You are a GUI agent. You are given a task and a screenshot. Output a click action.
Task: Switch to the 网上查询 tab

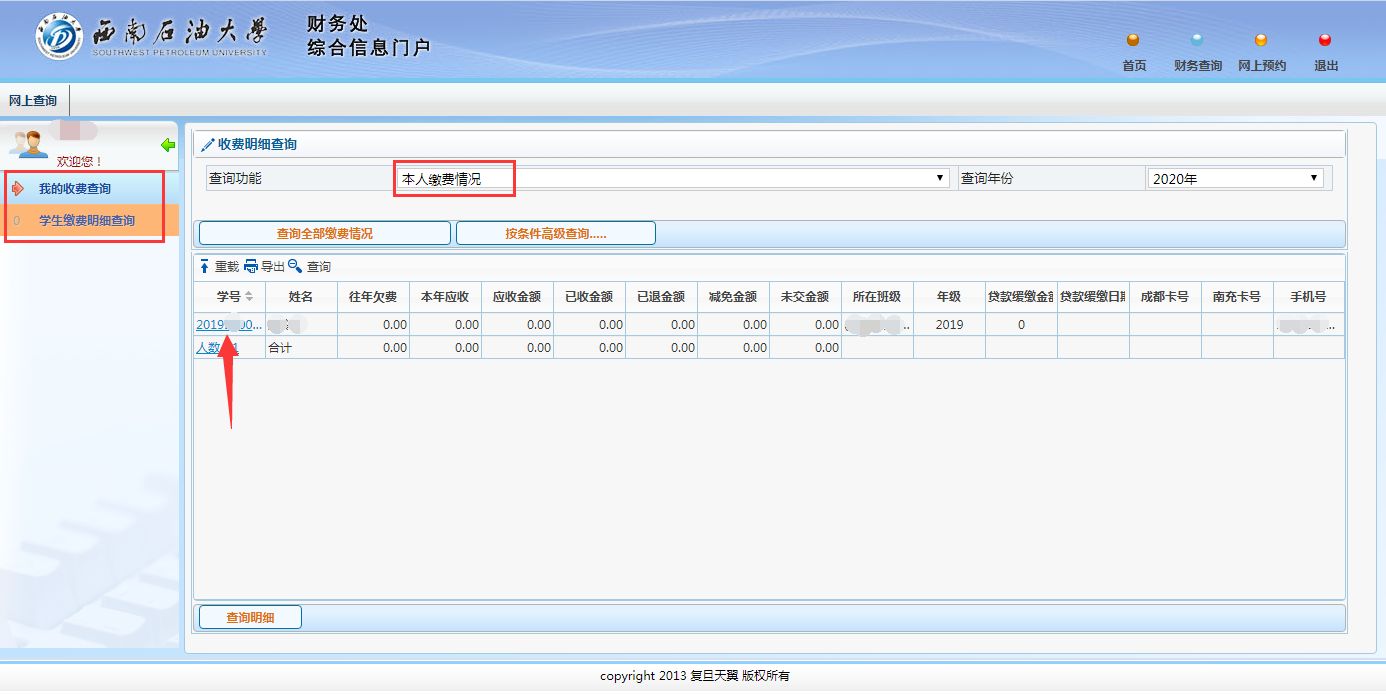click(33, 101)
